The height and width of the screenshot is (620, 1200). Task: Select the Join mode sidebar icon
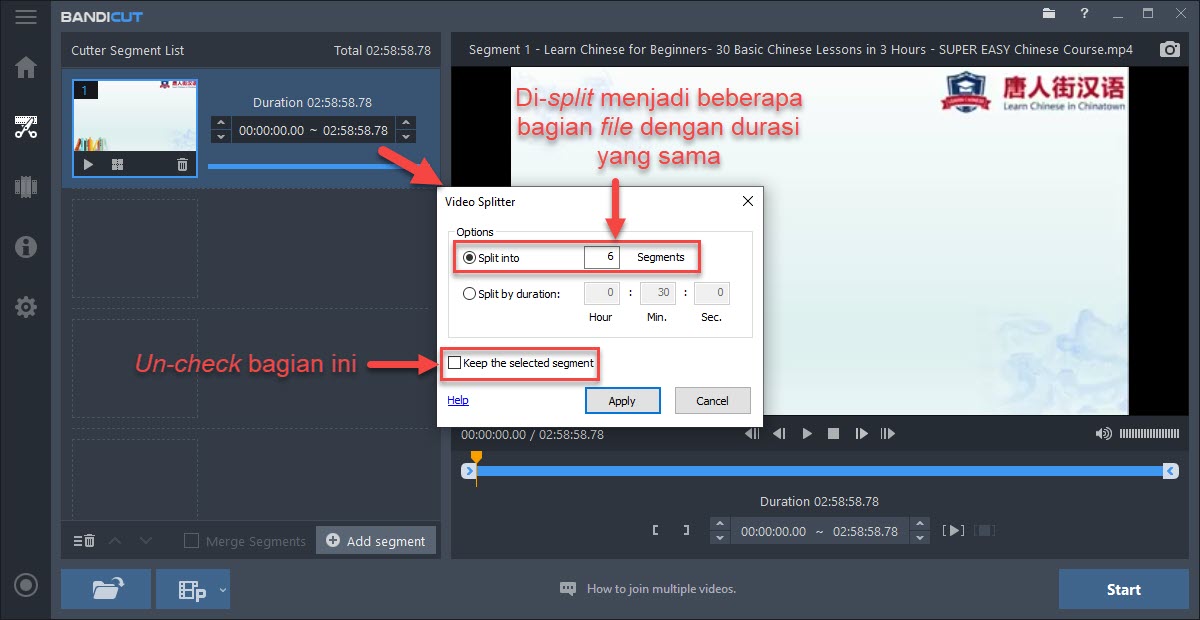(x=26, y=186)
